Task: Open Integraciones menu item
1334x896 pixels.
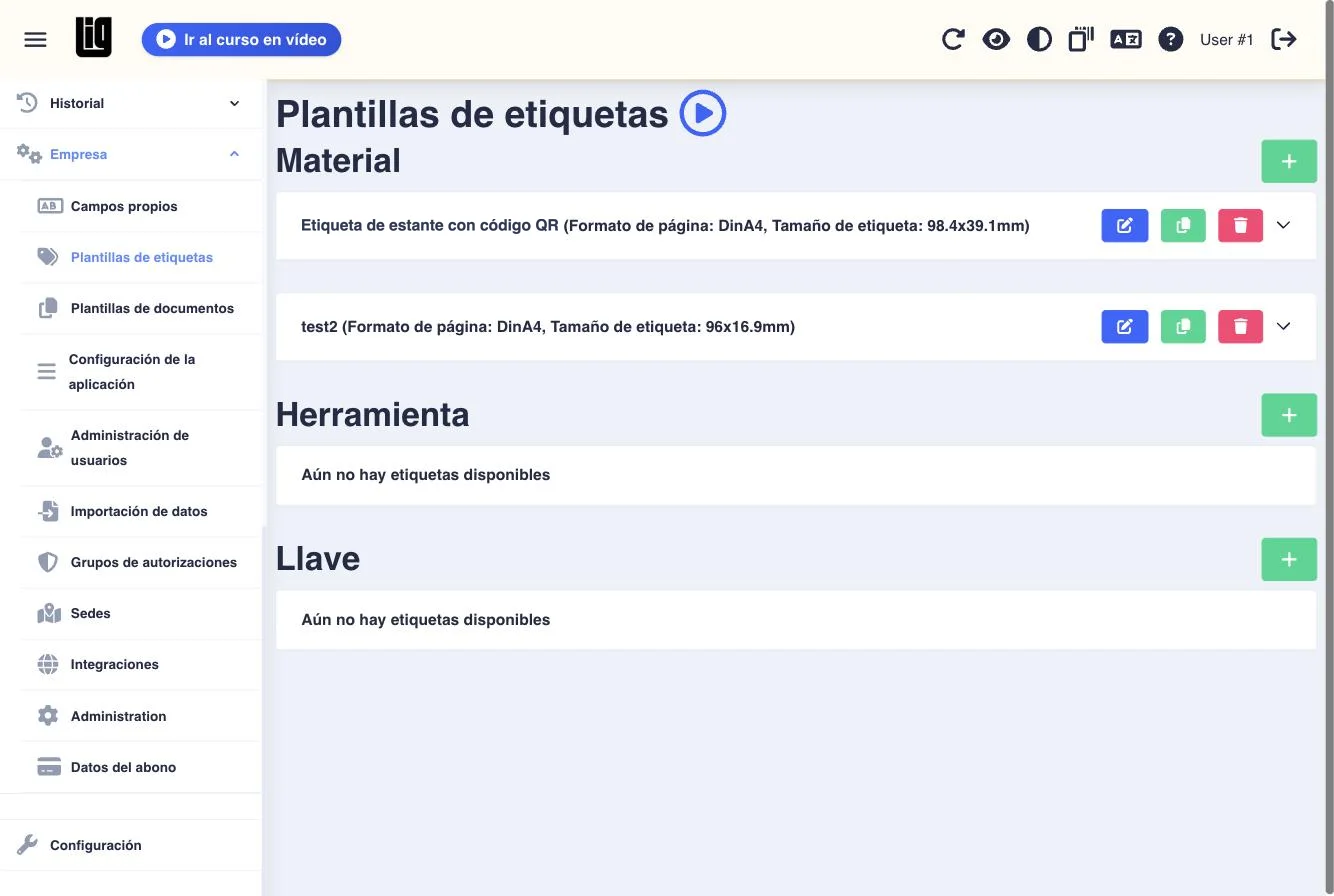Action: pyautogui.click(x=140, y=664)
